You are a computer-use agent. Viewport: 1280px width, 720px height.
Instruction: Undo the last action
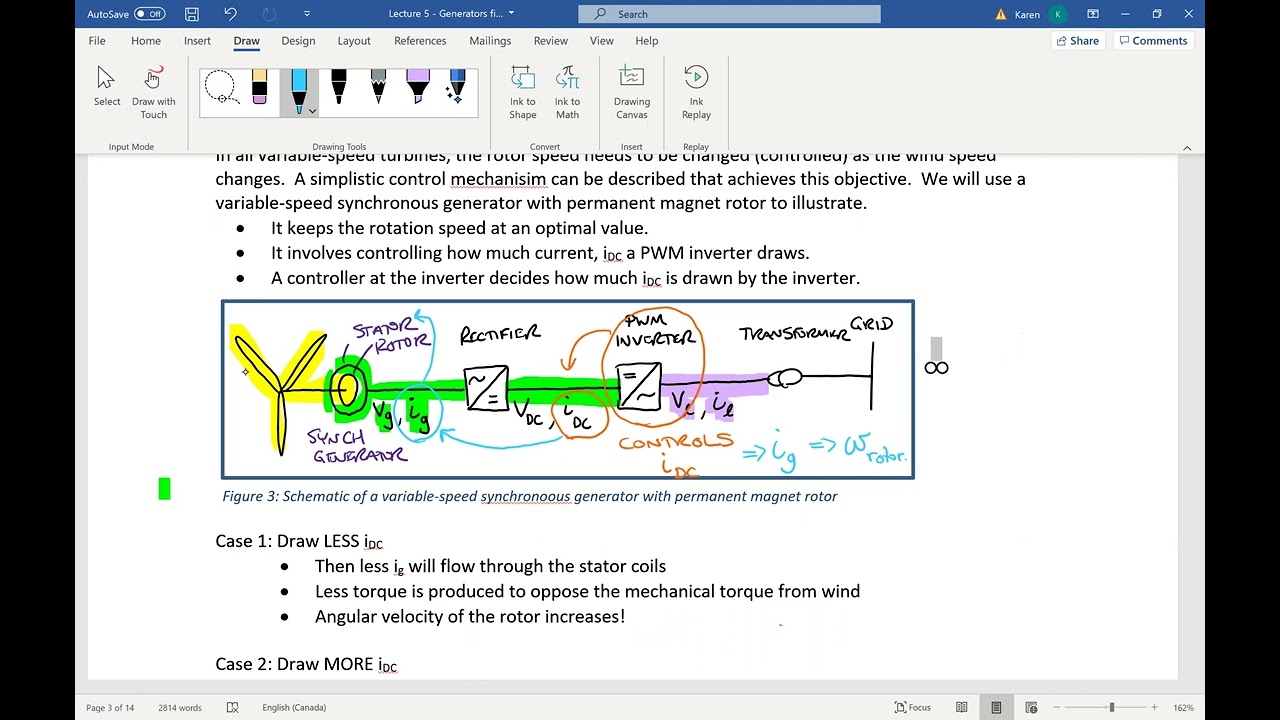pos(230,14)
